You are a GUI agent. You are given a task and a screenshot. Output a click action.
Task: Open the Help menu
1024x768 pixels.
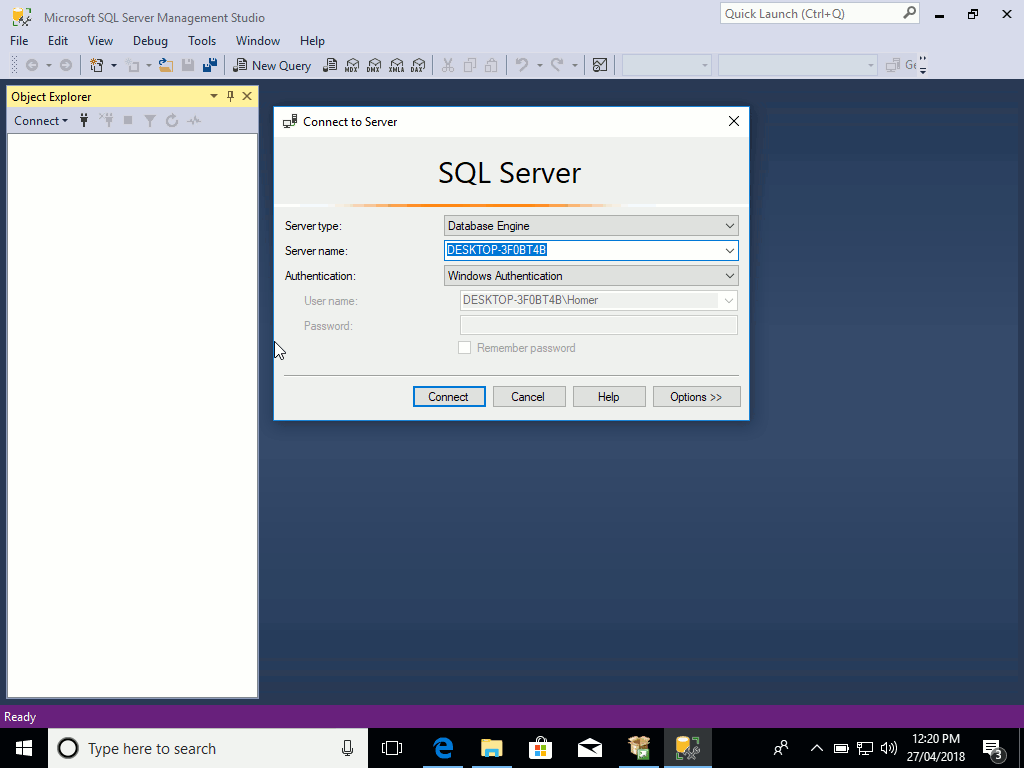(312, 40)
